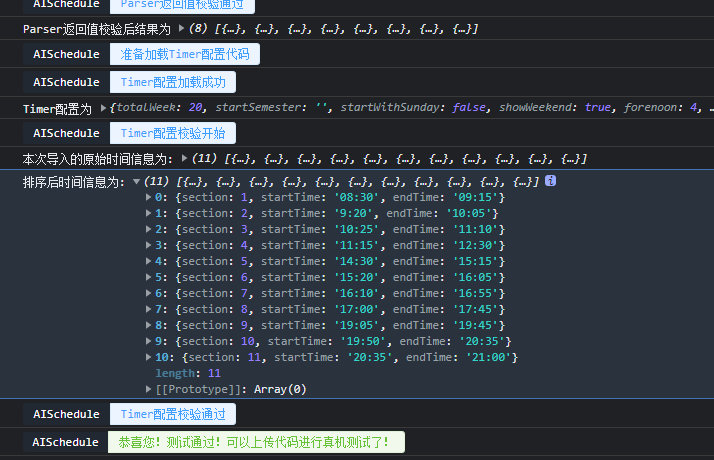Expand entry 4 with startTime '14:30'
The image size is (714, 460).
point(149,262)
